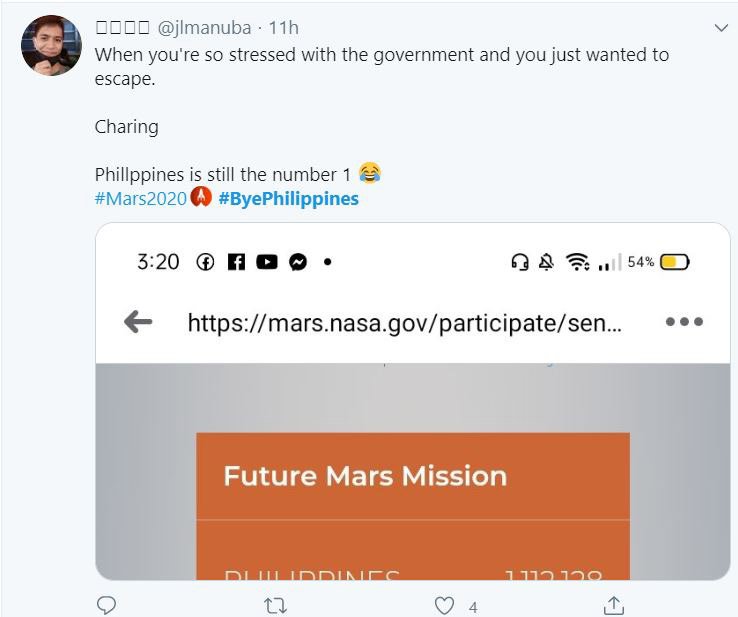
Task: Click the Facebook icon in phone status bar
Action: click(236, 262)
